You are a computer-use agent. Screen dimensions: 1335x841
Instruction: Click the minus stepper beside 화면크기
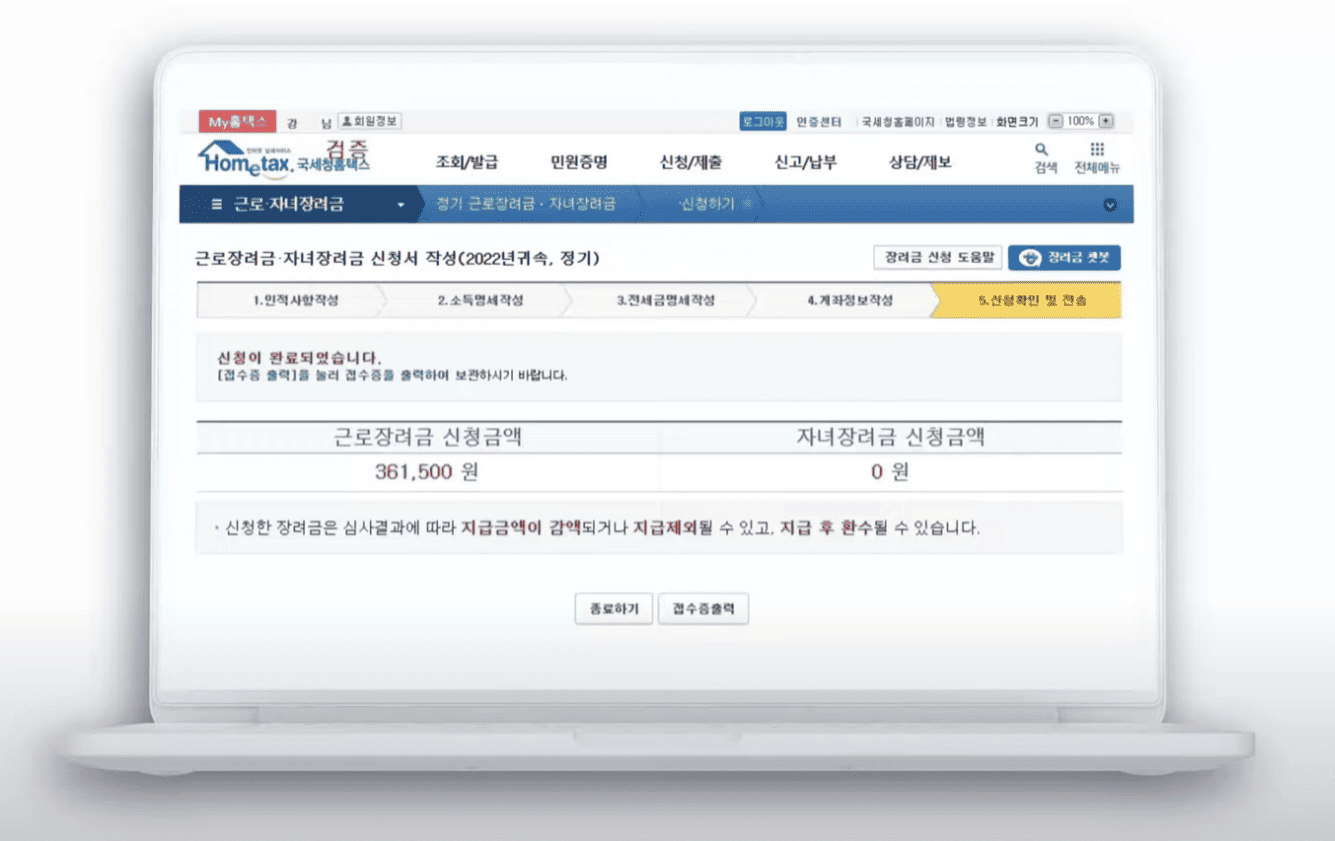click(x=1055, y=120)
